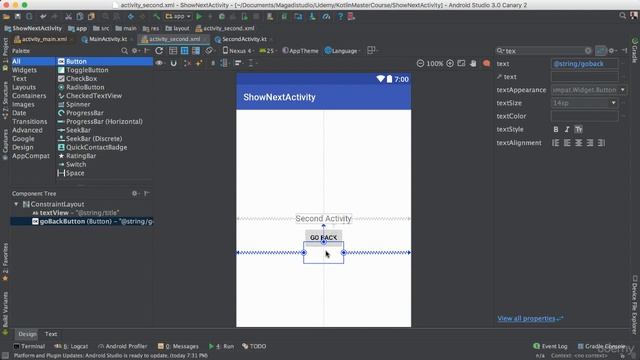Open the Nexus 4 device dropdown
Image resolution: width=640 pixels, height=360 pixels.
tap(238, 51)
